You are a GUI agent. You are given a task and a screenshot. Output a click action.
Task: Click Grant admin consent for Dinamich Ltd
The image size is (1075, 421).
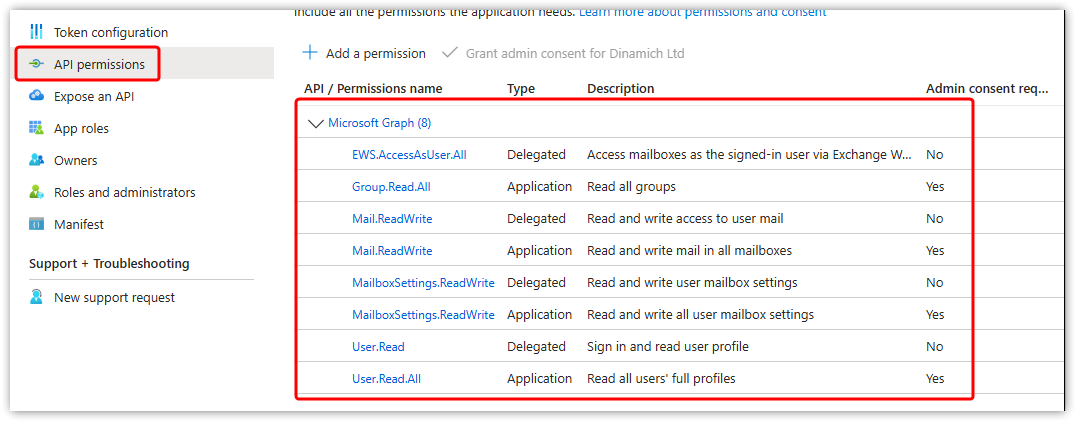pyautogui.click(x=574, y=53)
